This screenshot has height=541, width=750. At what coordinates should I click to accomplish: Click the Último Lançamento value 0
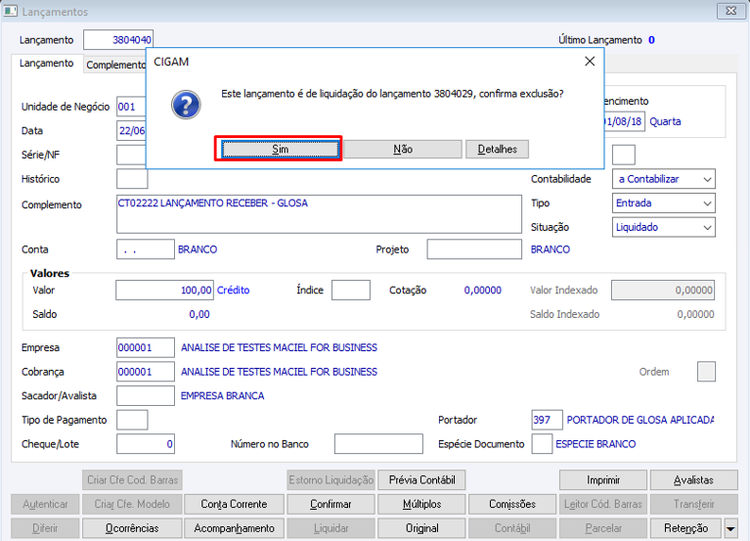(x=651, y=40)
